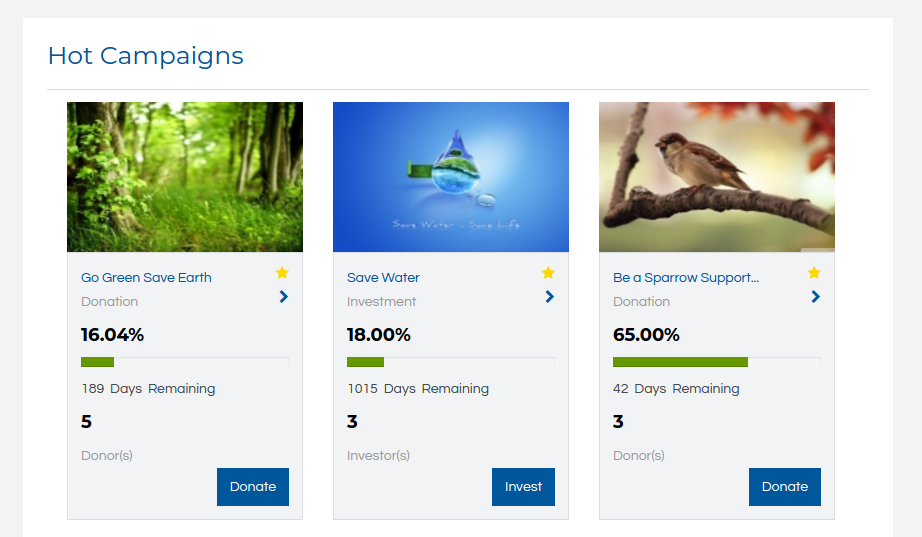Donate to Be a Sparrow Support campaign
Image resolution: width=922 pixels, height=537 pixels.
tap(784, 486)
